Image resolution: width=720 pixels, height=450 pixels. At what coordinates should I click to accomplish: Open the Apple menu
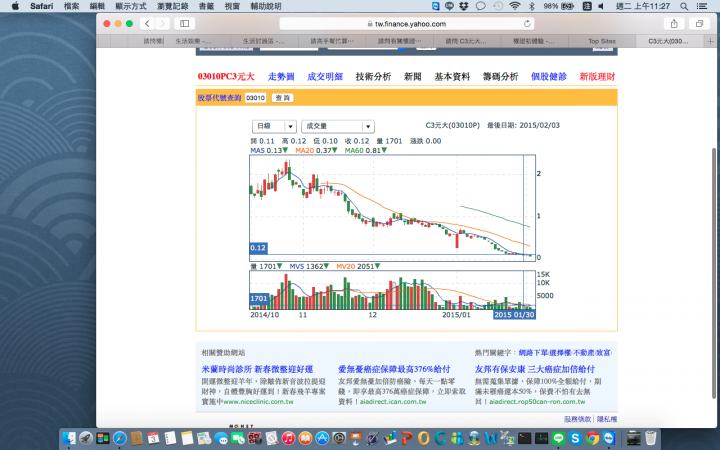click(x=15, y=6)
